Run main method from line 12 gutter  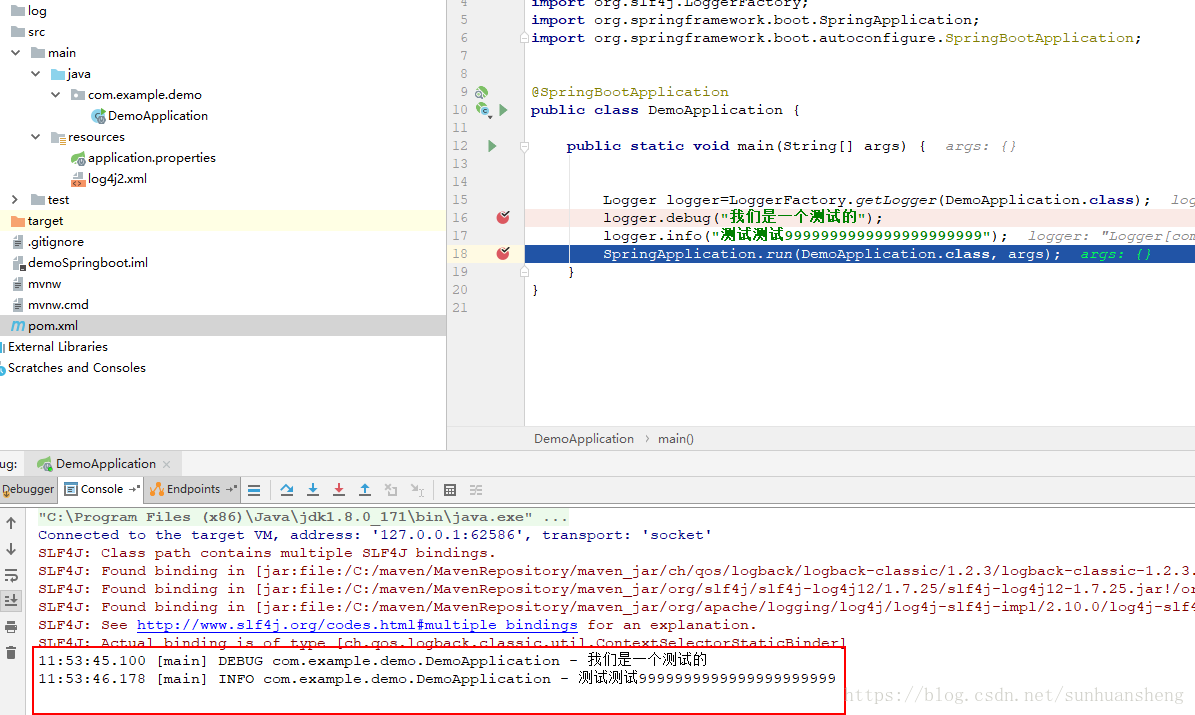pyautogui.click(x=492, y=146)
